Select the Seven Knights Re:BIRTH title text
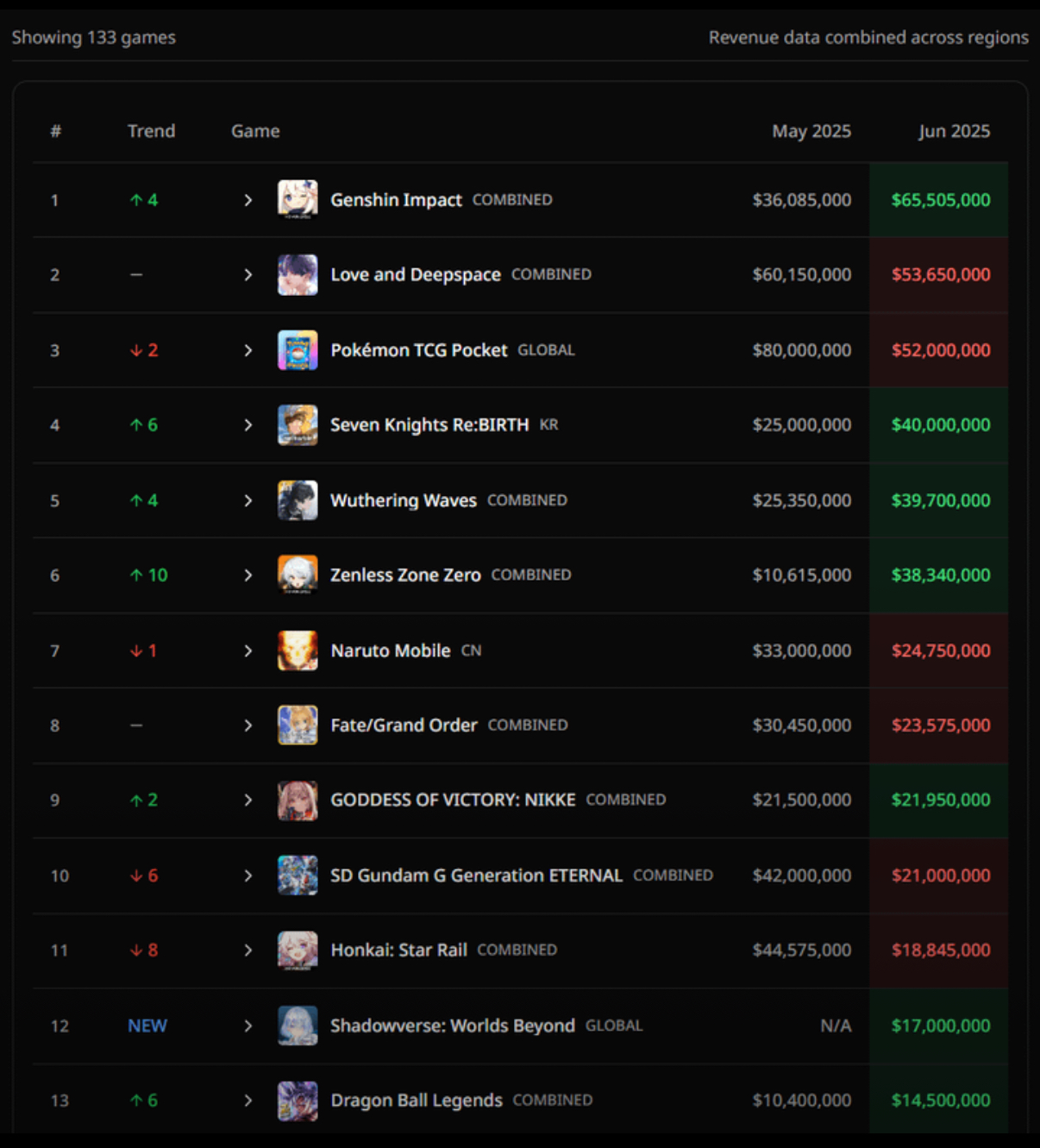 coord(429,424)
